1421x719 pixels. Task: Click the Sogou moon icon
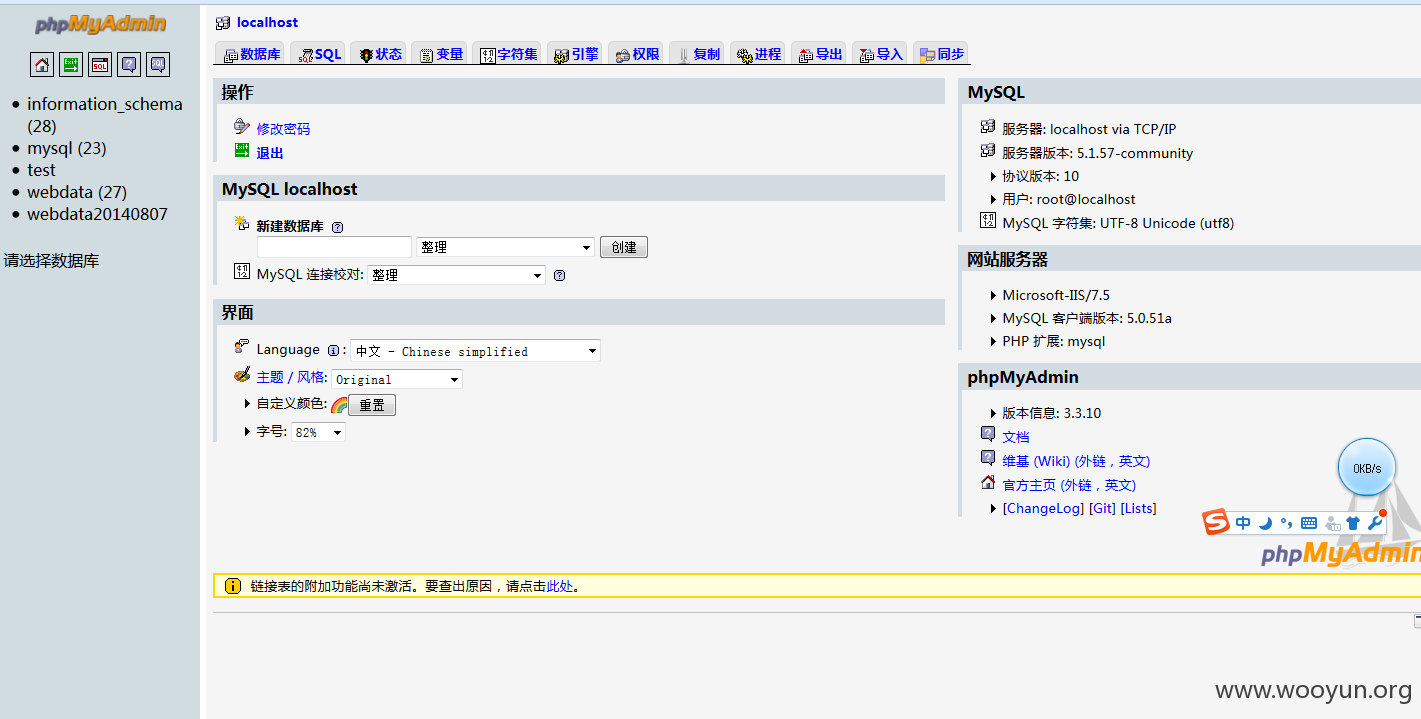1265,523
